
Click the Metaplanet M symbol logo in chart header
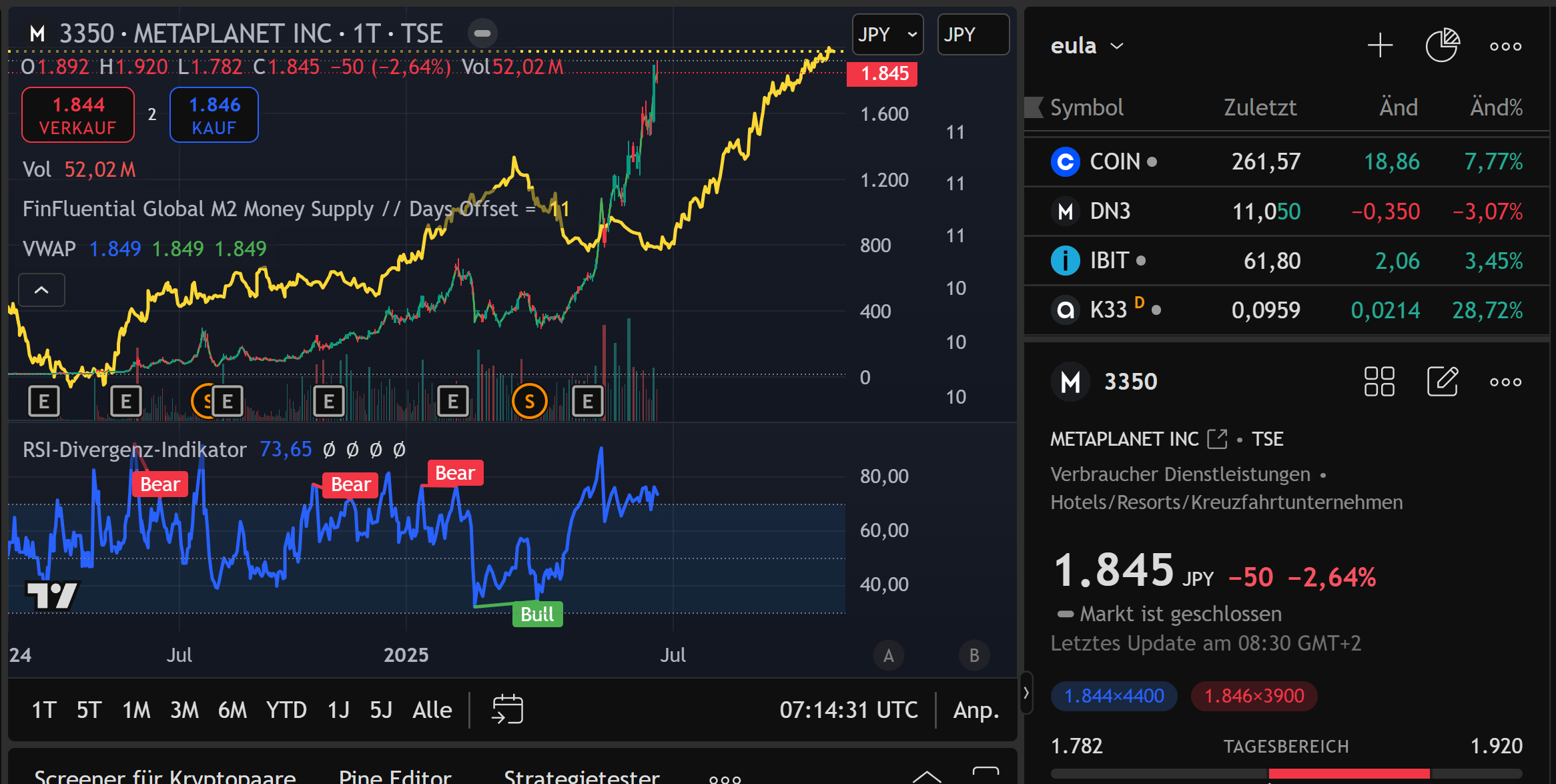click(37, 33)
